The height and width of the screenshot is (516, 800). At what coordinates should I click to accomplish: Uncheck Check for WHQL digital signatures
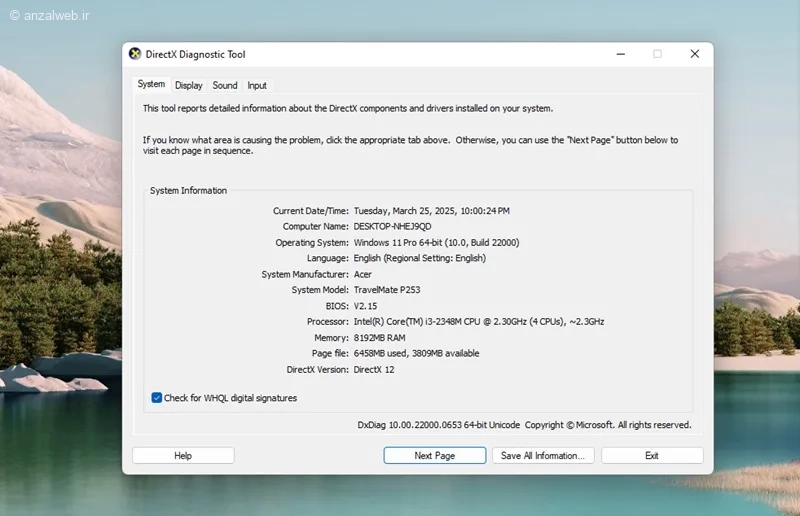click(157, 398)
